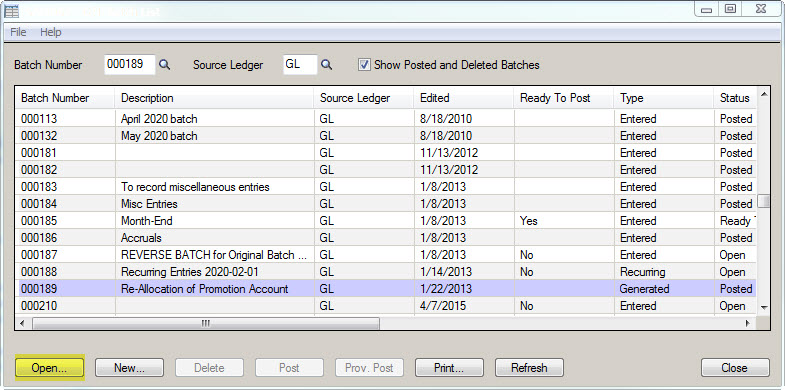
Task: Click the Minimize window button in title bar
Action: [x=707, y=9]
